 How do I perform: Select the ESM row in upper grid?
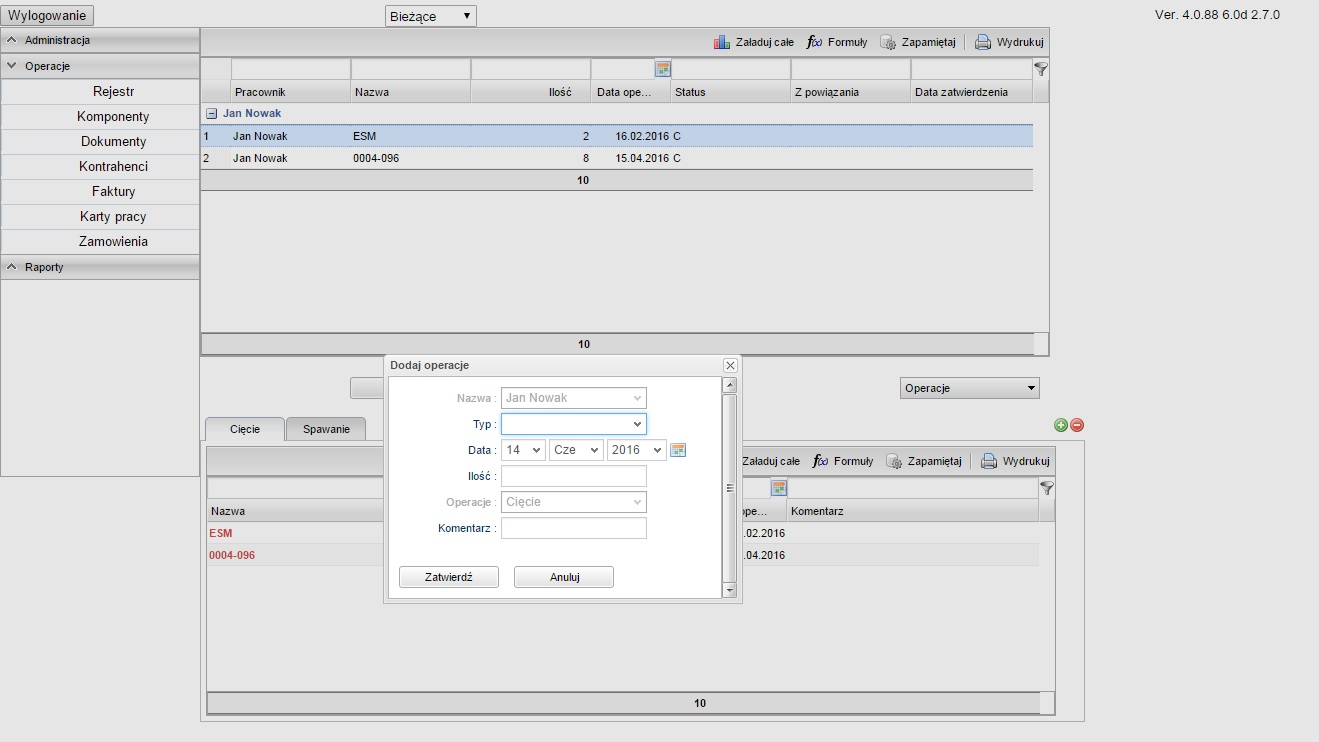(617, 136)
